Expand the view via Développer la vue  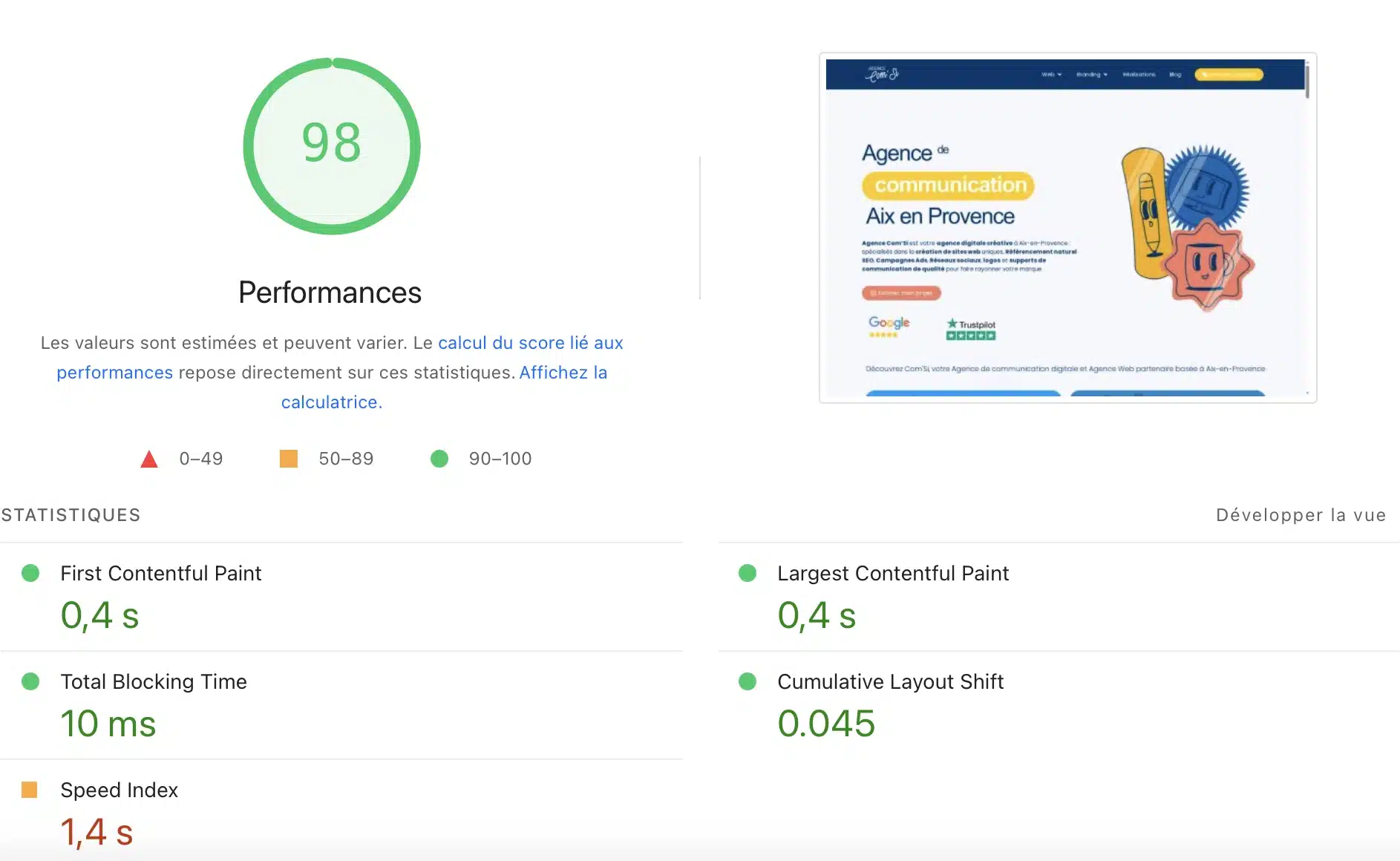(1301, 514)
